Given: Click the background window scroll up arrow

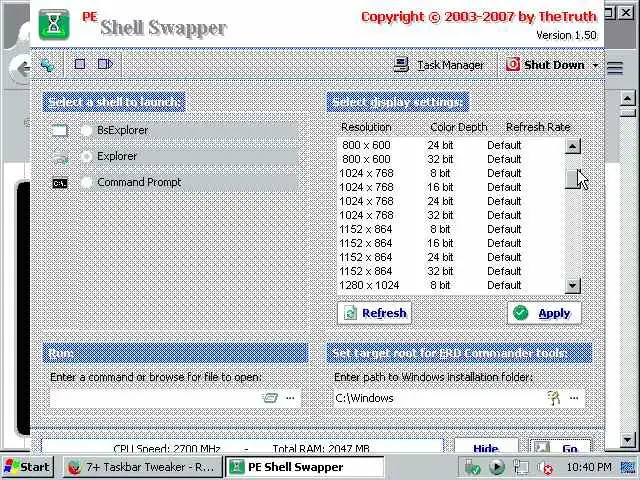Looking at the screenshot, I should click(x=627, y=98).
